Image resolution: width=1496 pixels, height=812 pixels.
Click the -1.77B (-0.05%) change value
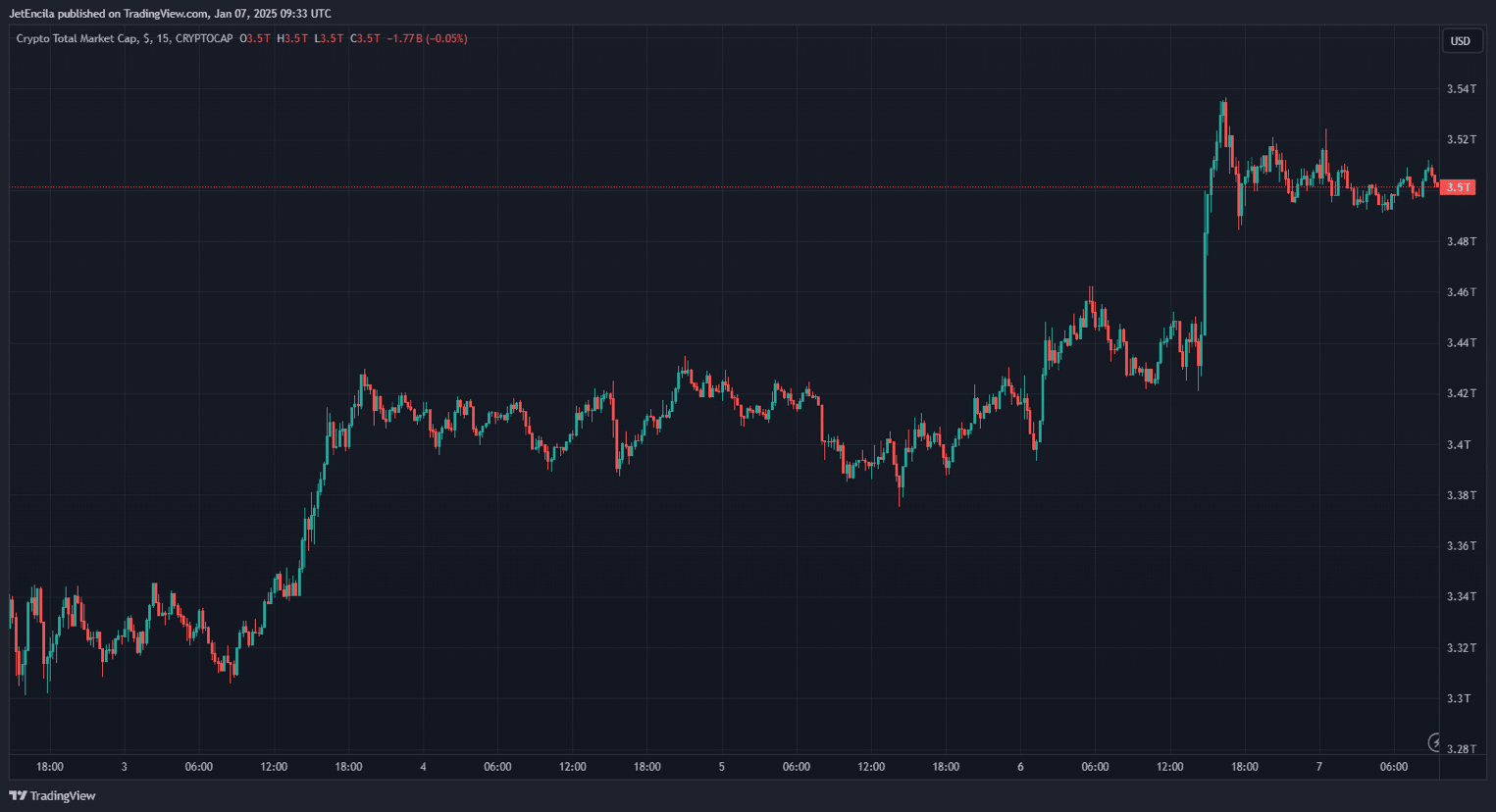(x=427, y=39)
